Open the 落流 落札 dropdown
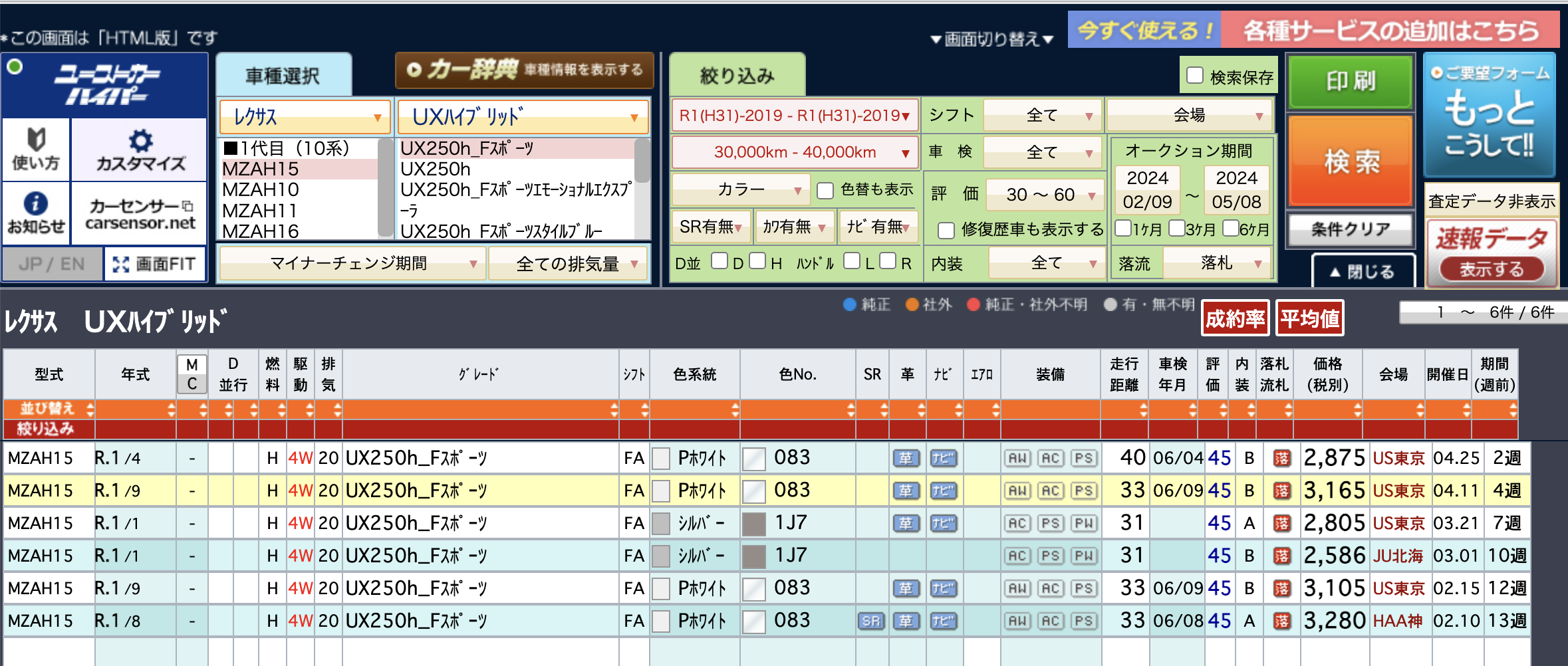 (x=1217, y=263)
